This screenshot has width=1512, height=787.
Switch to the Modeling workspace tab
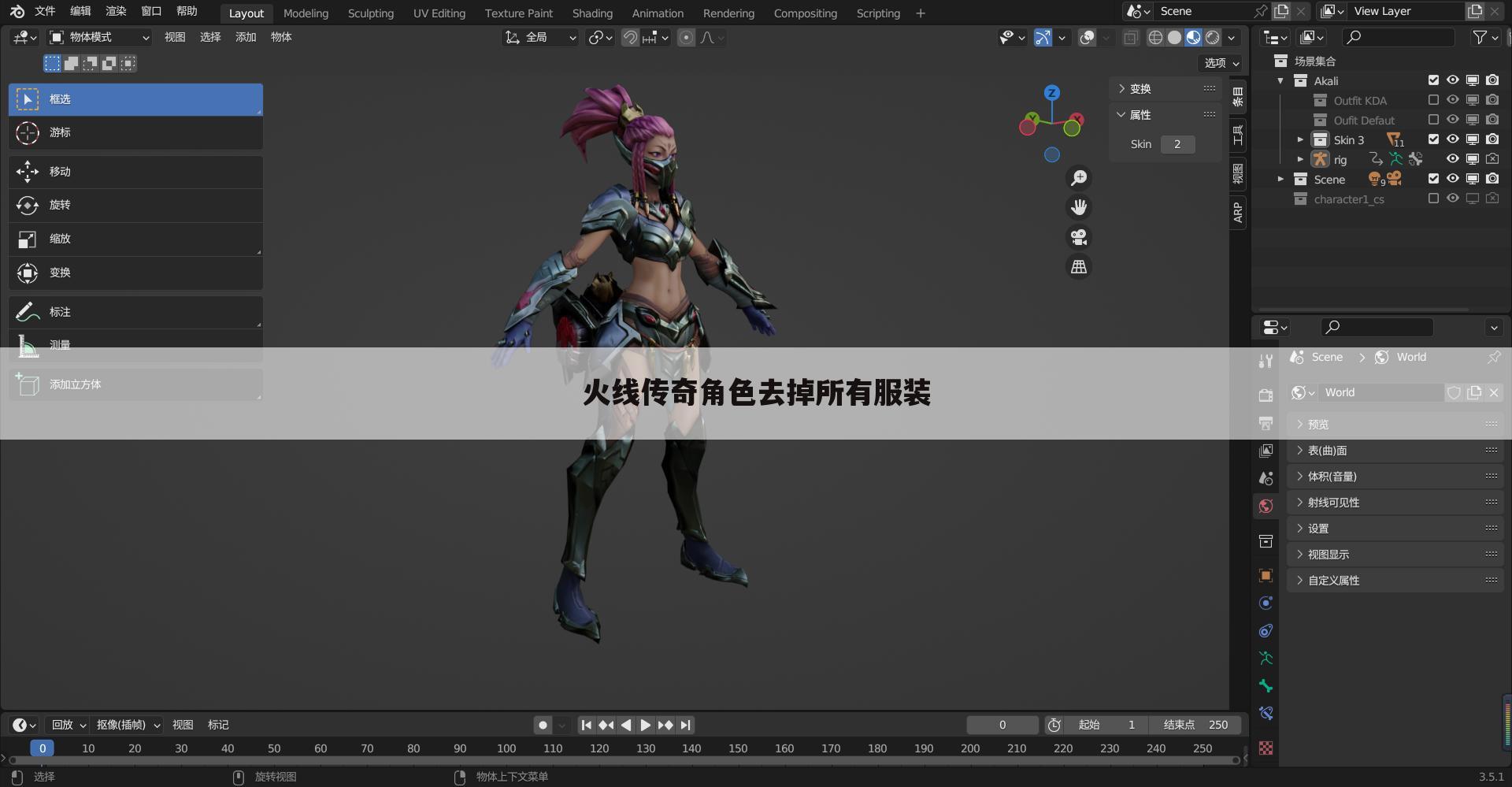pyautogui.click(x=306, y=13)
